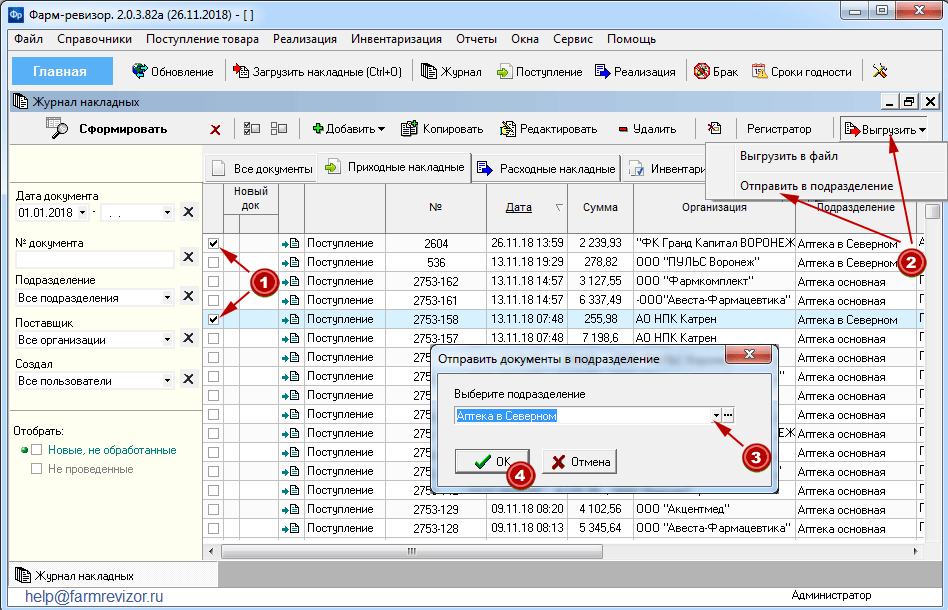Open the Сервис menu

tap(573, 39)
